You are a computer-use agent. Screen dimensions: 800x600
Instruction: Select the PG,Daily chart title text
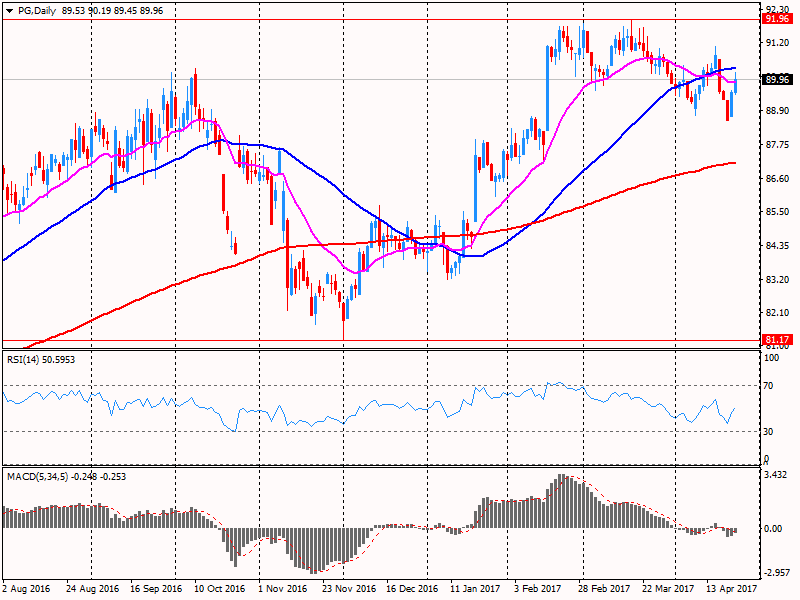pos(37,11)
